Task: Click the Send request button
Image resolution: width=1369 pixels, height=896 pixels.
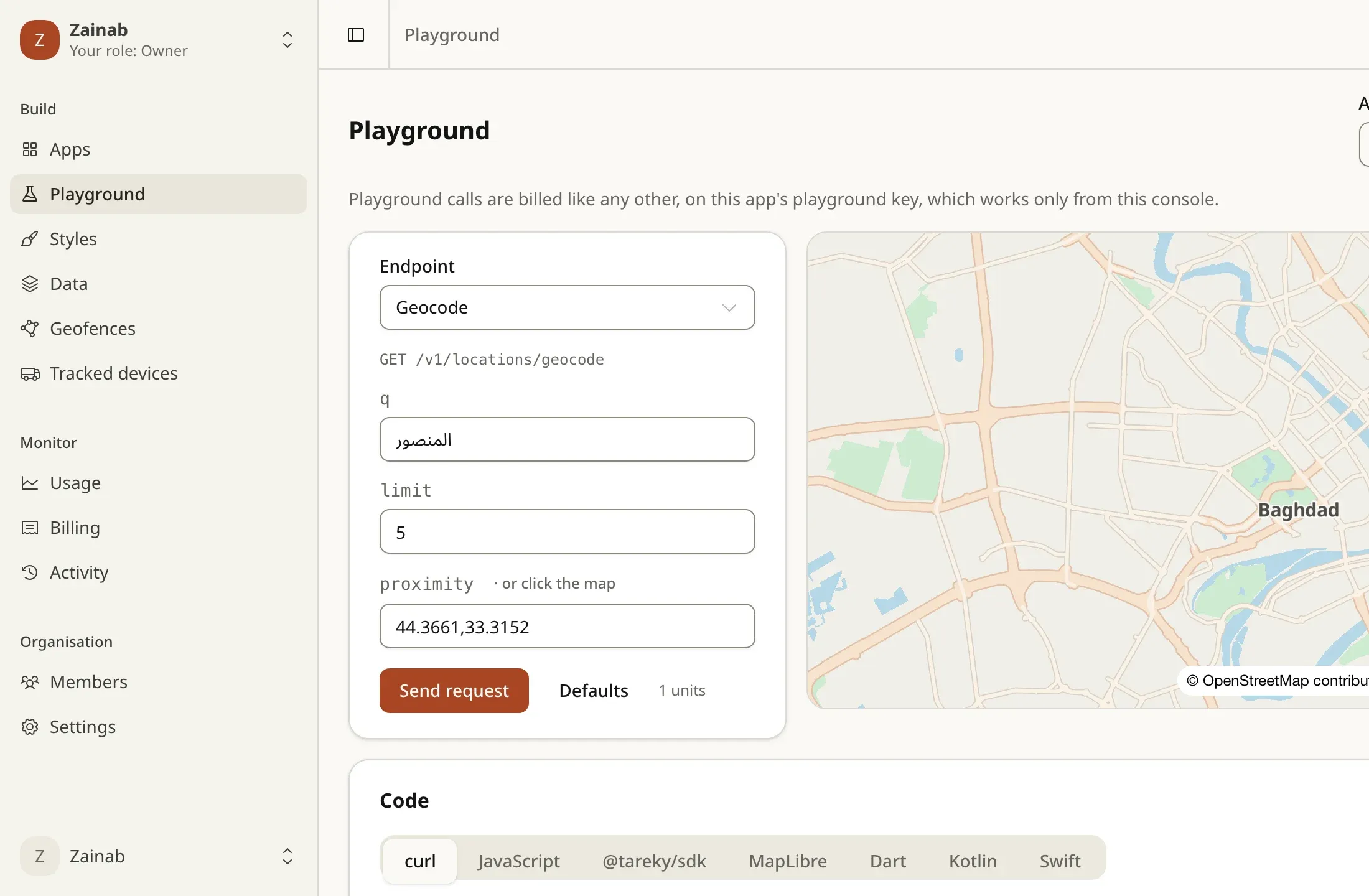Action: [454, 691]
